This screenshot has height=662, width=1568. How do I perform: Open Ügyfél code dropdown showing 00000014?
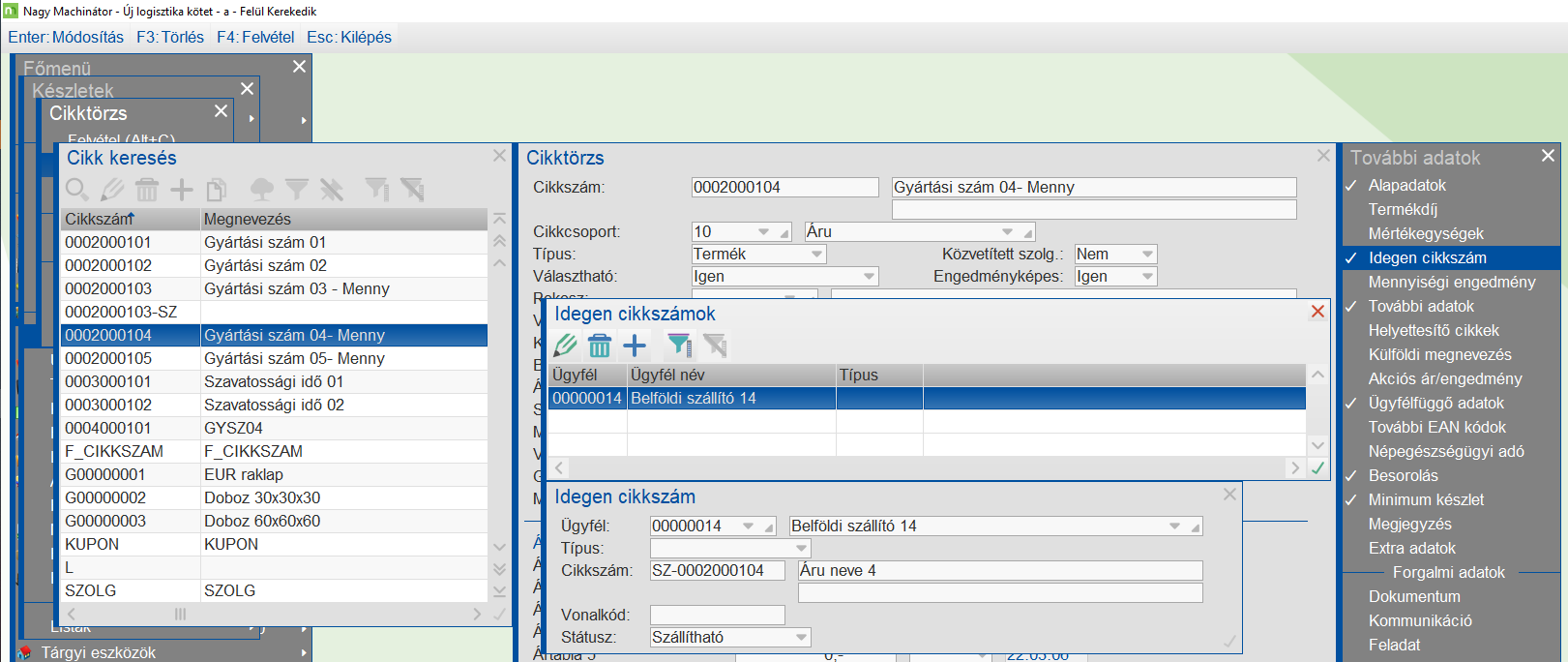point(748,527)
